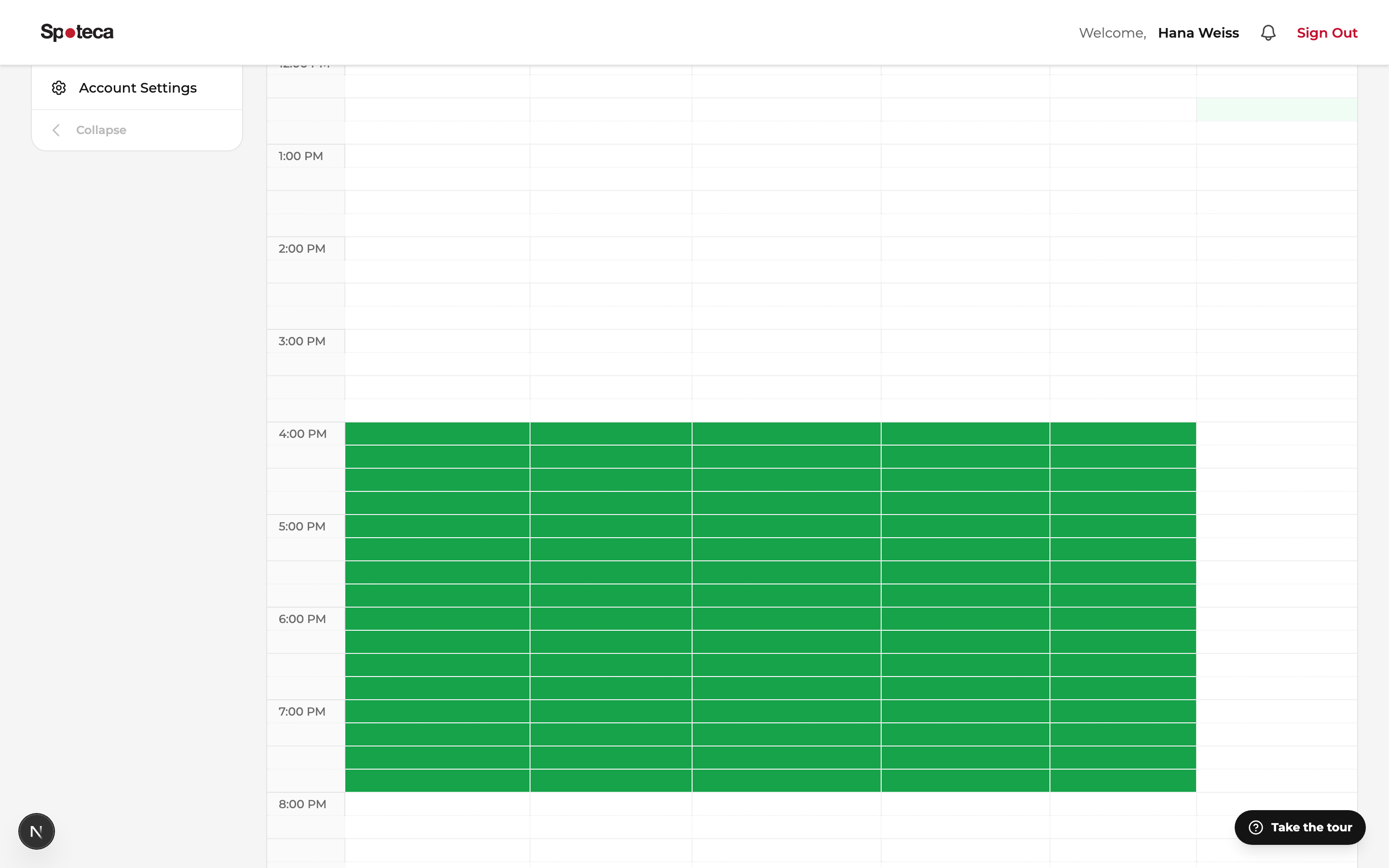Click the 4:00 PM time label
The image size is (1389, 868).
tap(302, 434)
